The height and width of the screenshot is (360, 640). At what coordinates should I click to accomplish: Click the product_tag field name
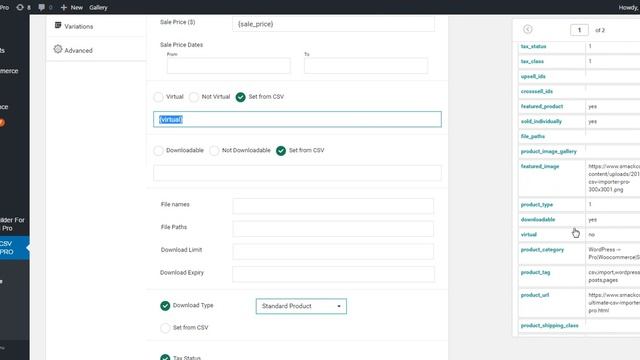click(x=535, y=272)
